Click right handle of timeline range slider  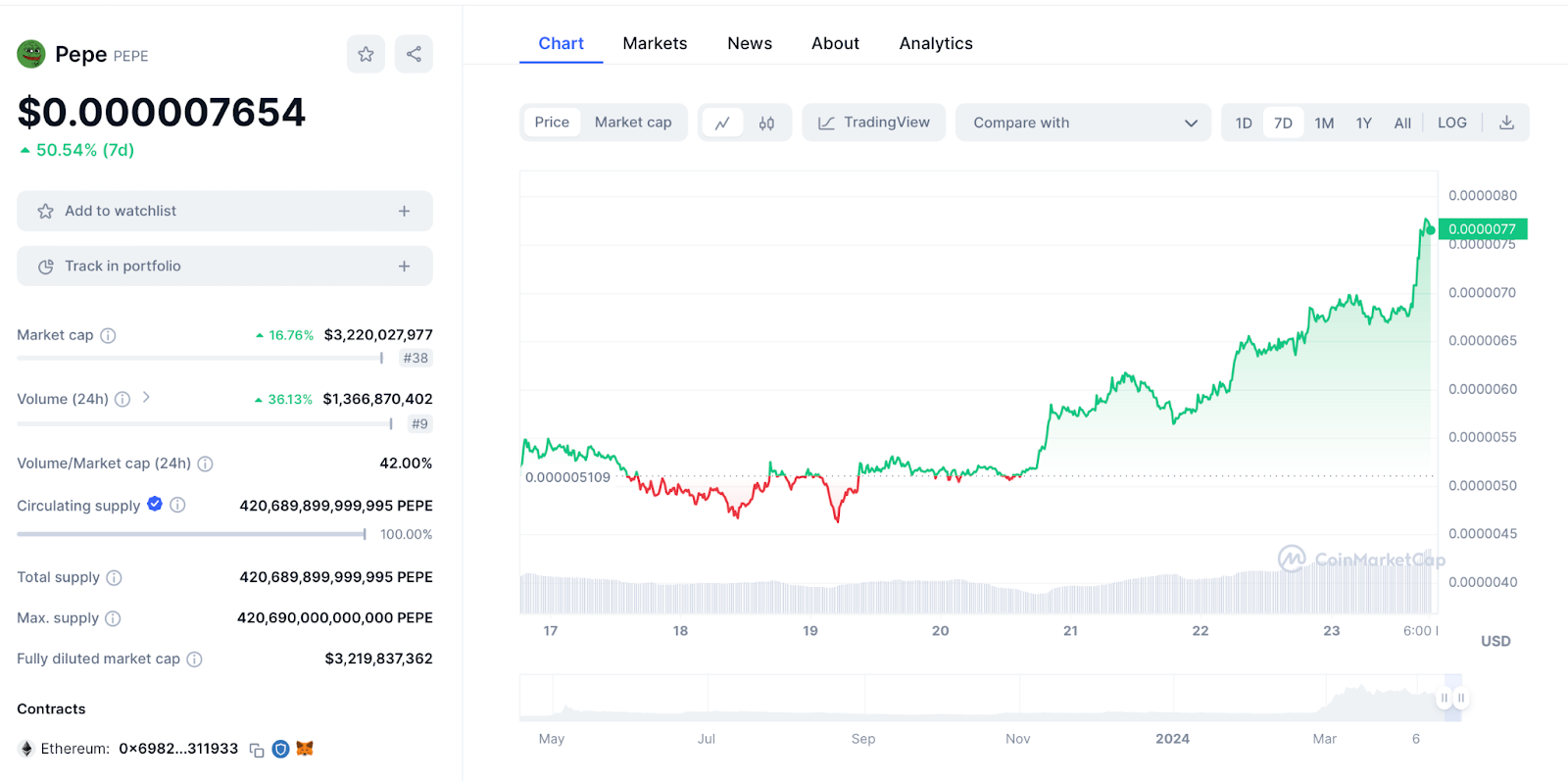[1460, 698]
